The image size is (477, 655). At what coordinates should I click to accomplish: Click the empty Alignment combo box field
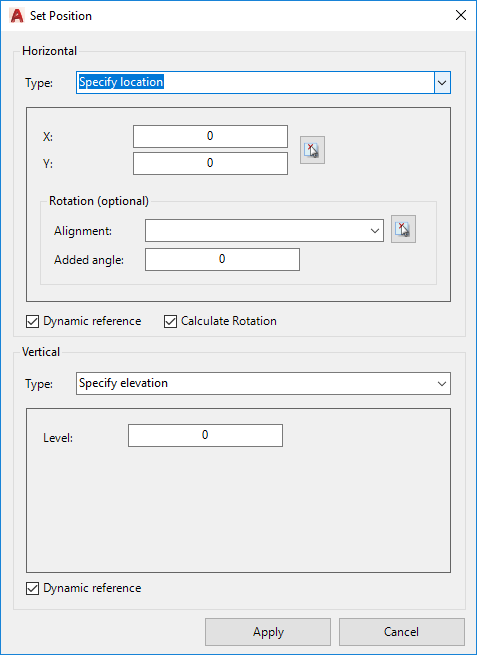[x=264, y=231]
